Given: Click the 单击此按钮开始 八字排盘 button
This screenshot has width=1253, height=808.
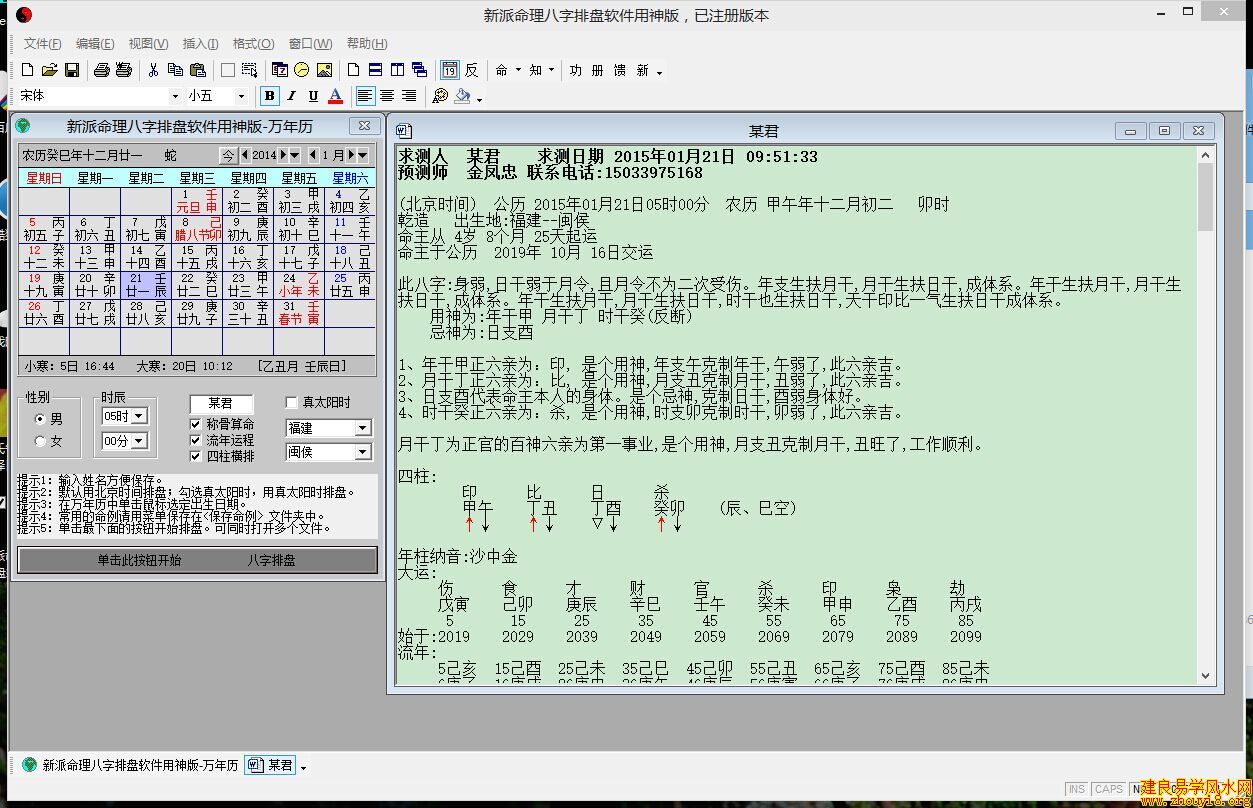Looking at the screenshot, I should click(198, 560).
